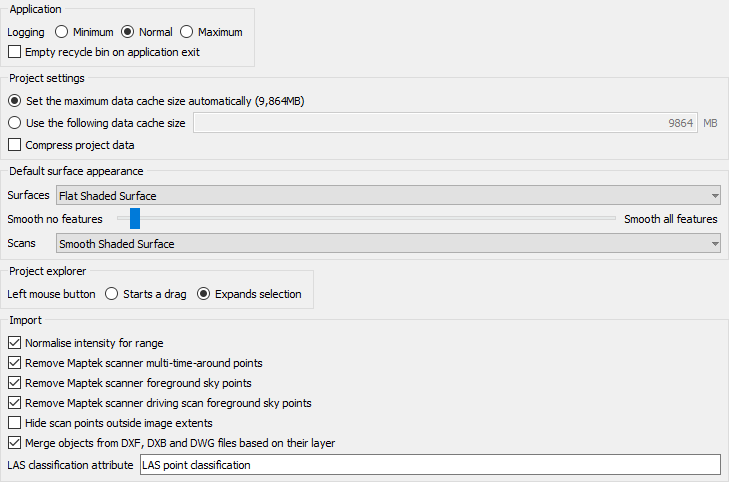Click the smooth features slider handle
Image resolution: width=729 pixels, height=482 pixels.
coord(135,218)
